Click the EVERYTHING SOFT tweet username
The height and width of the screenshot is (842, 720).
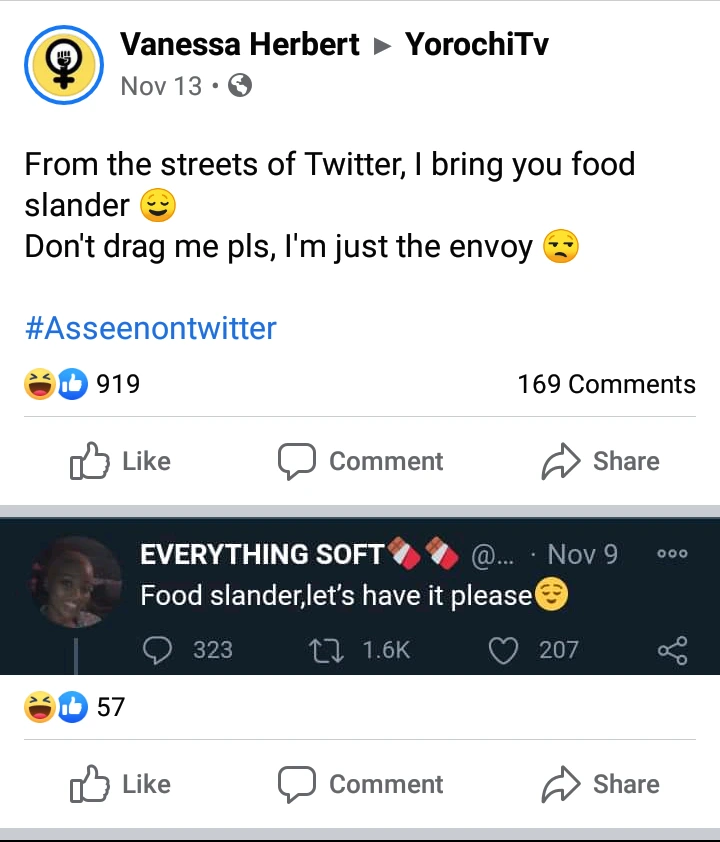click(263, 554)
